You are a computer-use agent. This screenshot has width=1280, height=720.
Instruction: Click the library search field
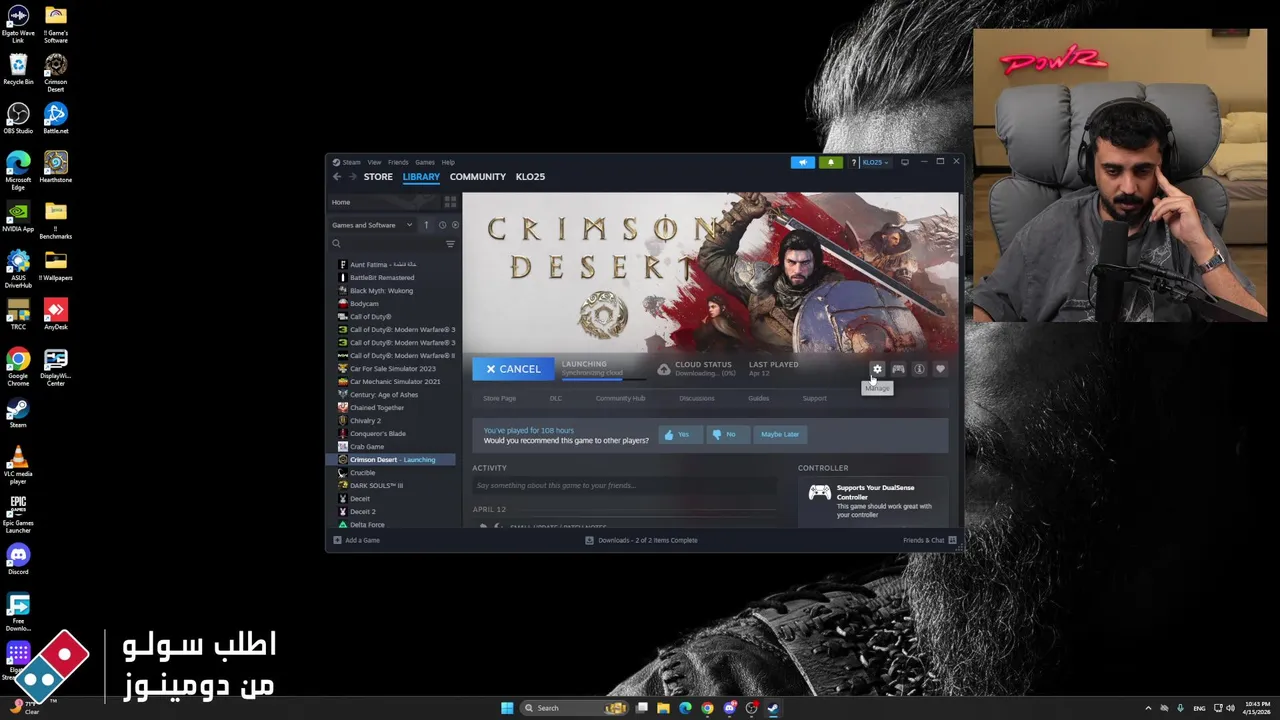pyautogui.click(x=387, y=244)
